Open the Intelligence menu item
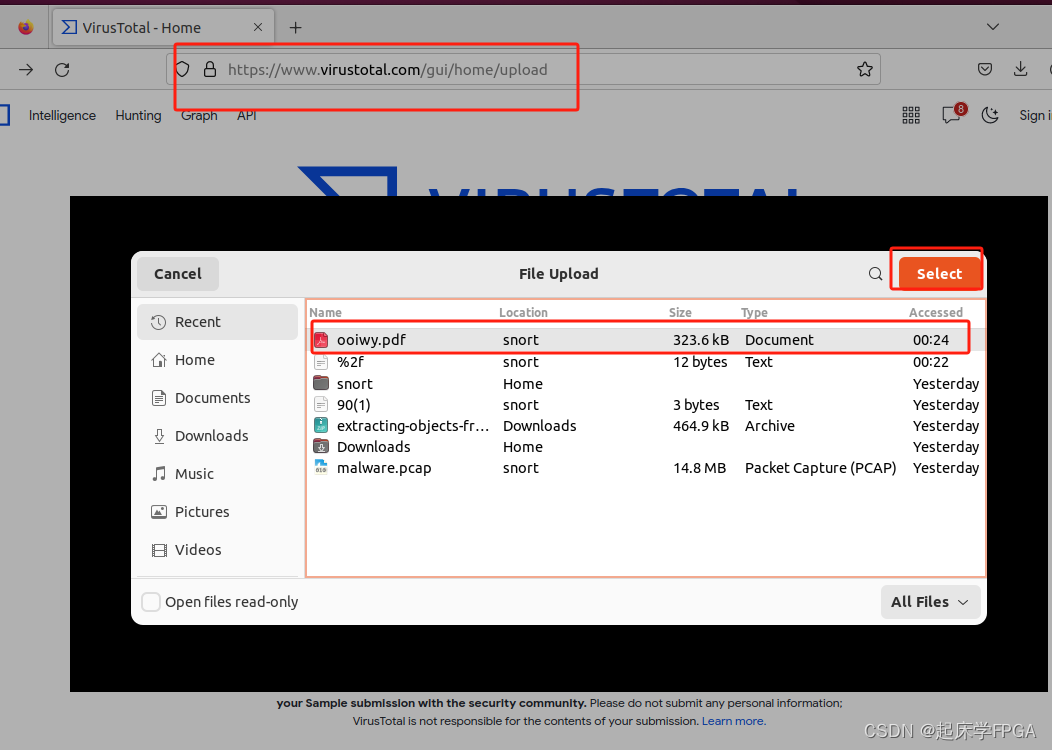1052x750 pixels. [x=62, y=115]
